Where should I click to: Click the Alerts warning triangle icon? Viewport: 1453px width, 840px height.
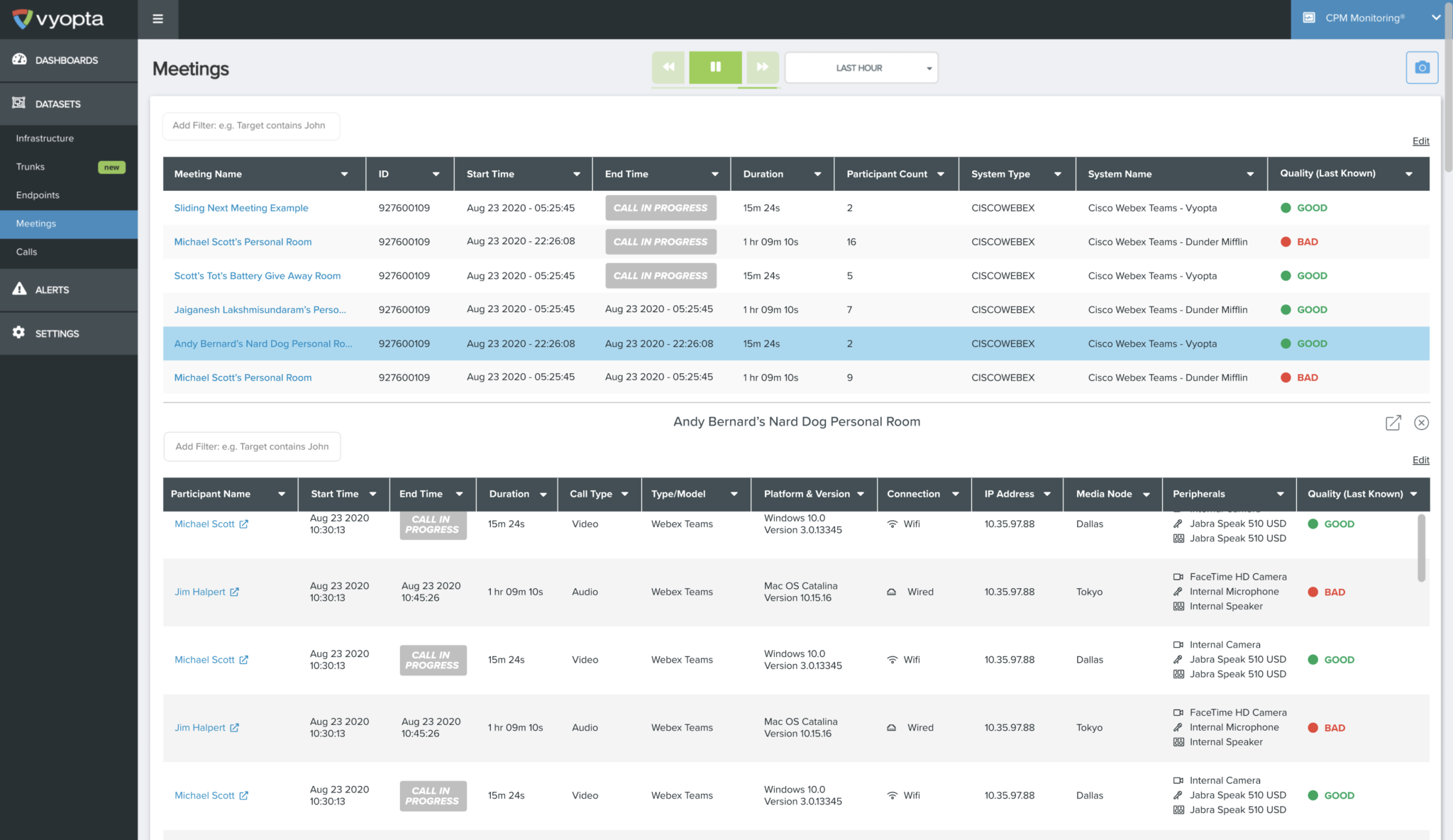point(19,289)
